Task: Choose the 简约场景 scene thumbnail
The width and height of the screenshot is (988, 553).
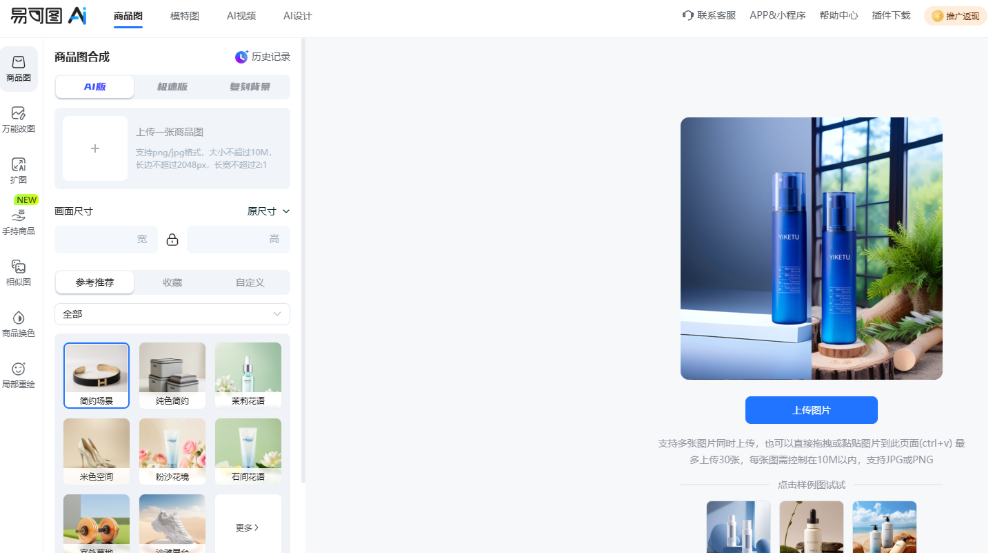Action: (x=96, y=375)
